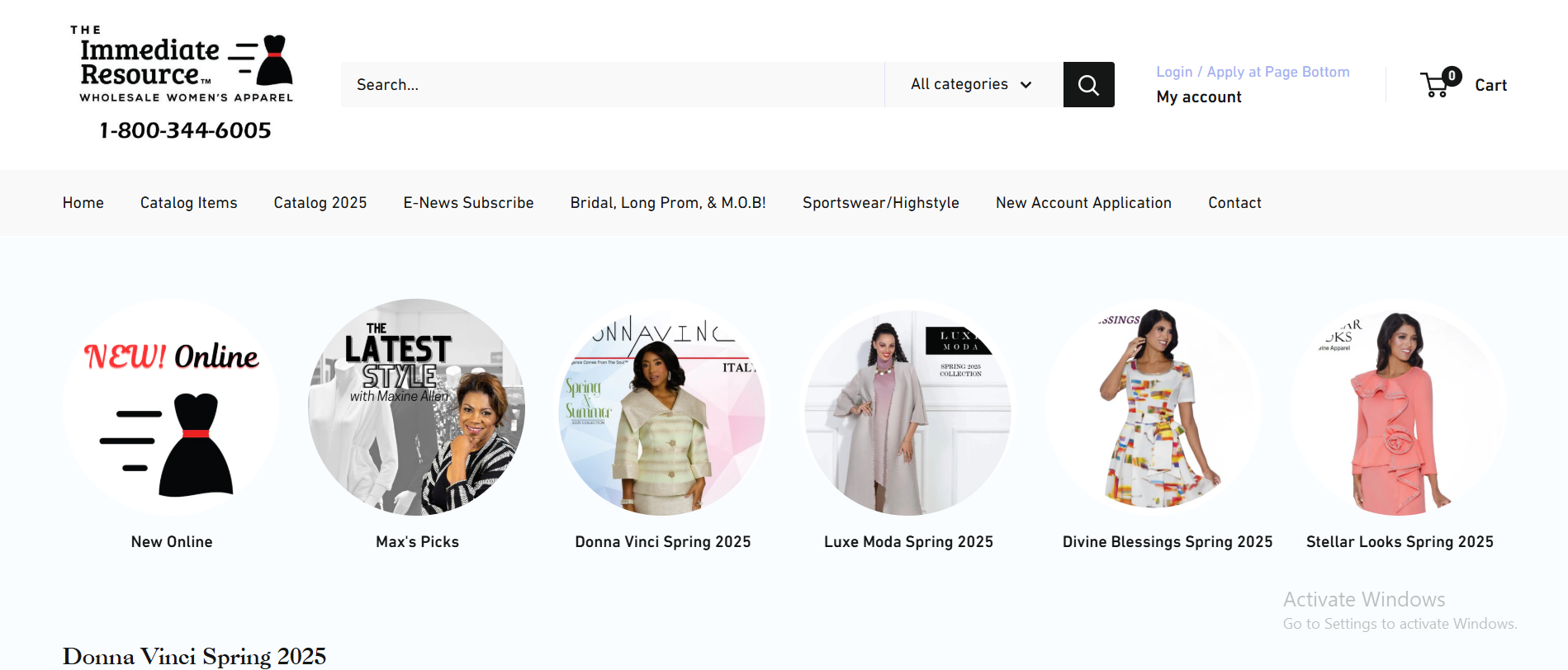This screenshot has height=670, width=1568.
Task: Open My account link
Action: point(1199,97)
